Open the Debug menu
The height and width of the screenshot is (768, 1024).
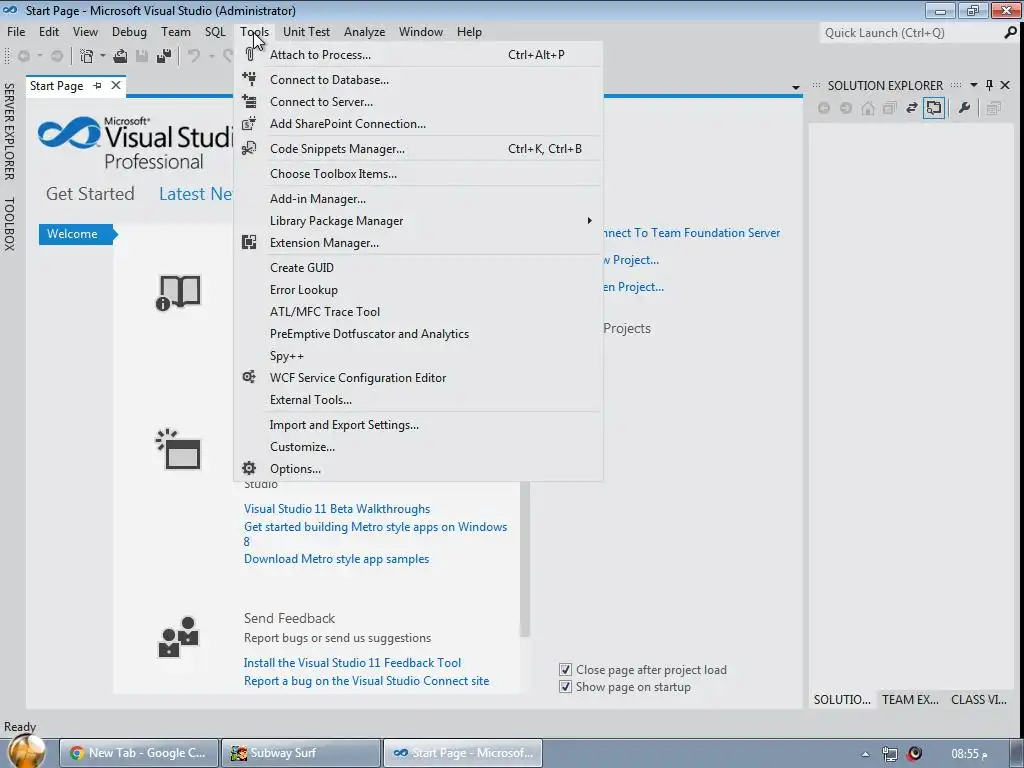[x=129, y=32]
